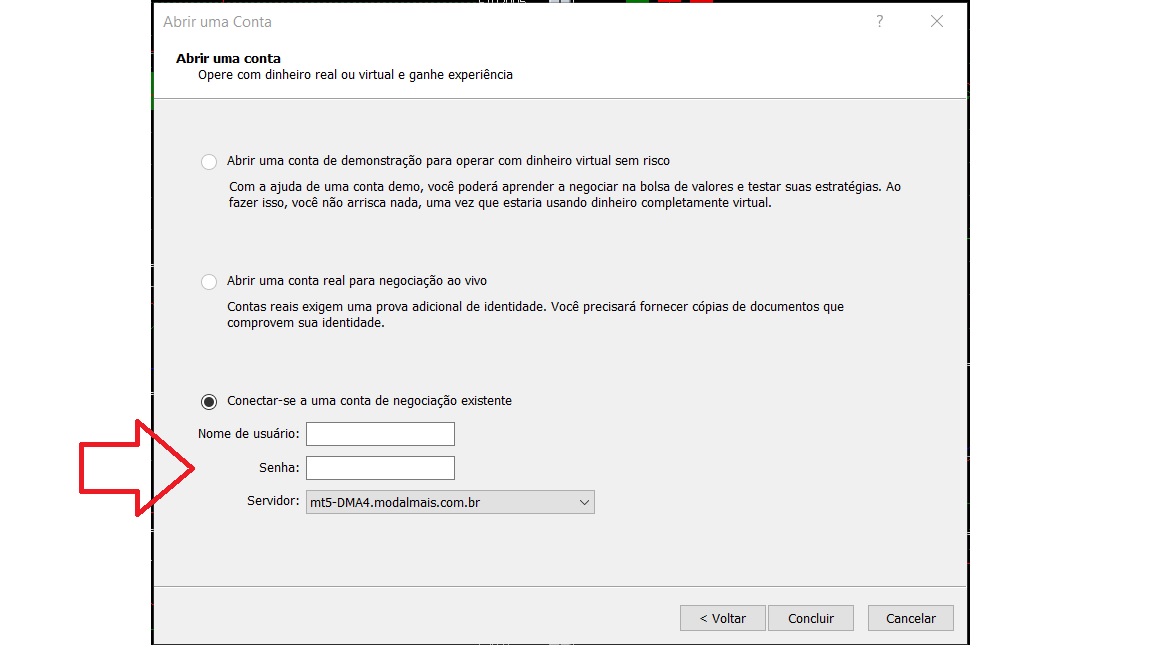Cancel the dialog with the Cancelar button
The image size is (1152, 648).
(910, 618)
